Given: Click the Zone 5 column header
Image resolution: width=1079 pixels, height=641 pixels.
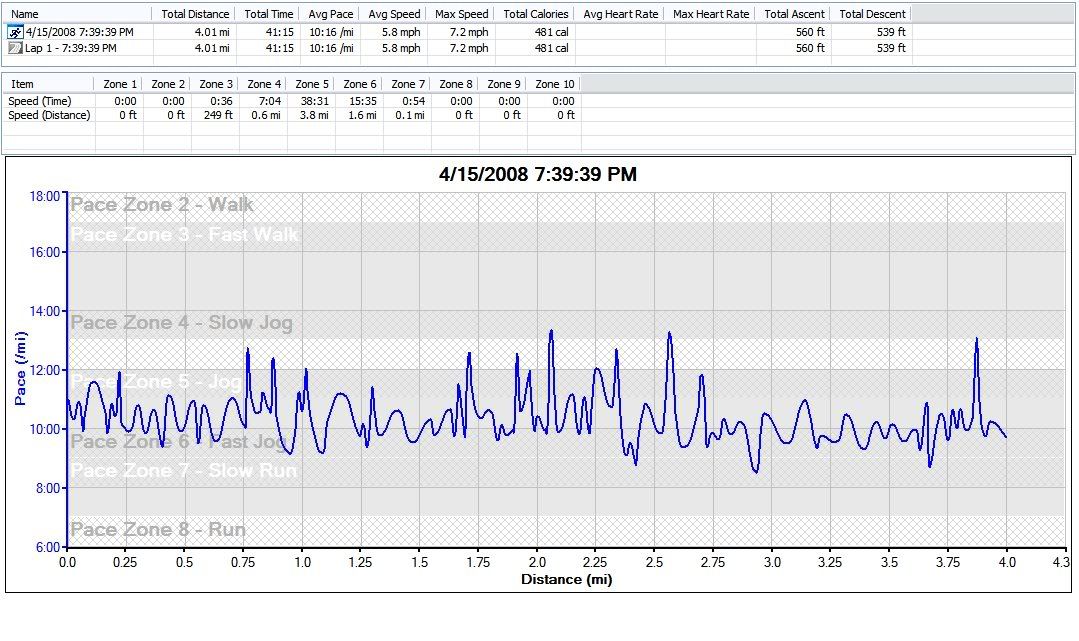Looking at the screenshot, I should click(312, 84).
